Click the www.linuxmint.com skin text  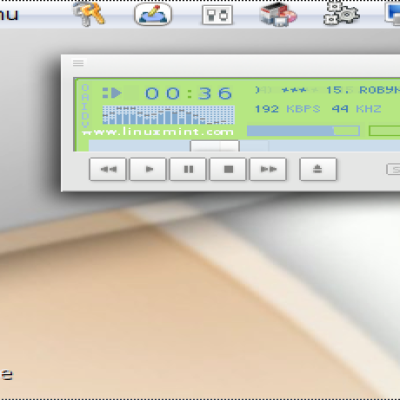158,132
